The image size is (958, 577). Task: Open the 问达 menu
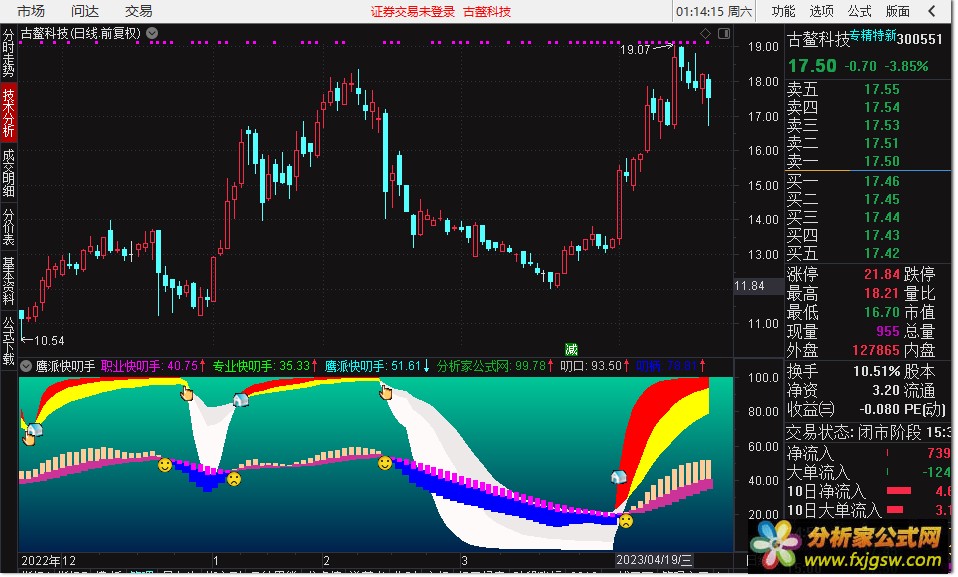pyautogui.click(x=84, y=11)
